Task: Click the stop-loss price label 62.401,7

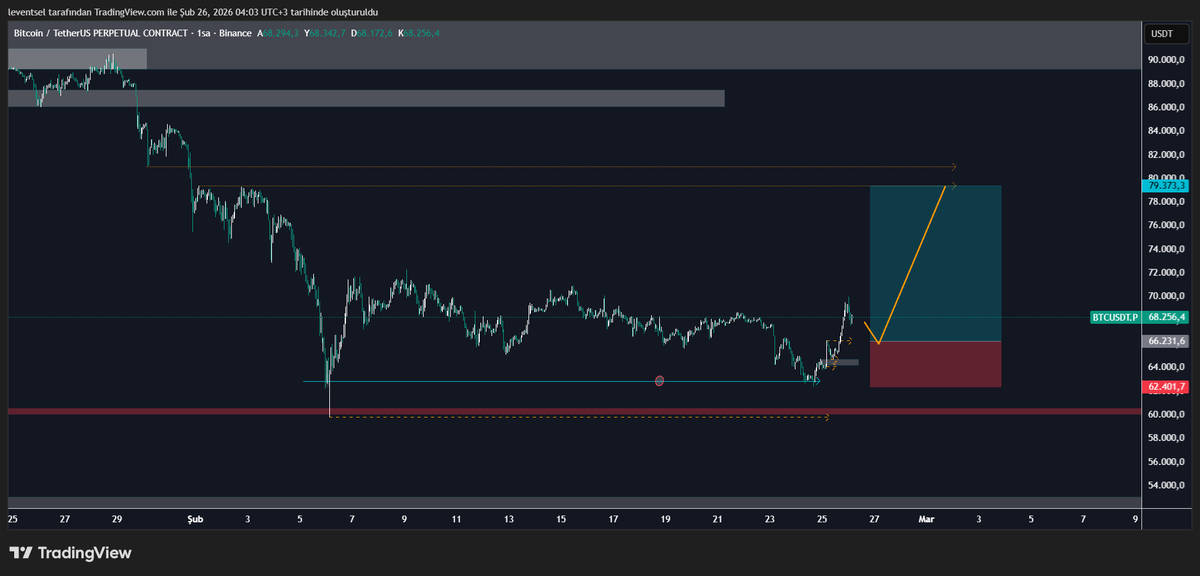Action: [1167, 386]
